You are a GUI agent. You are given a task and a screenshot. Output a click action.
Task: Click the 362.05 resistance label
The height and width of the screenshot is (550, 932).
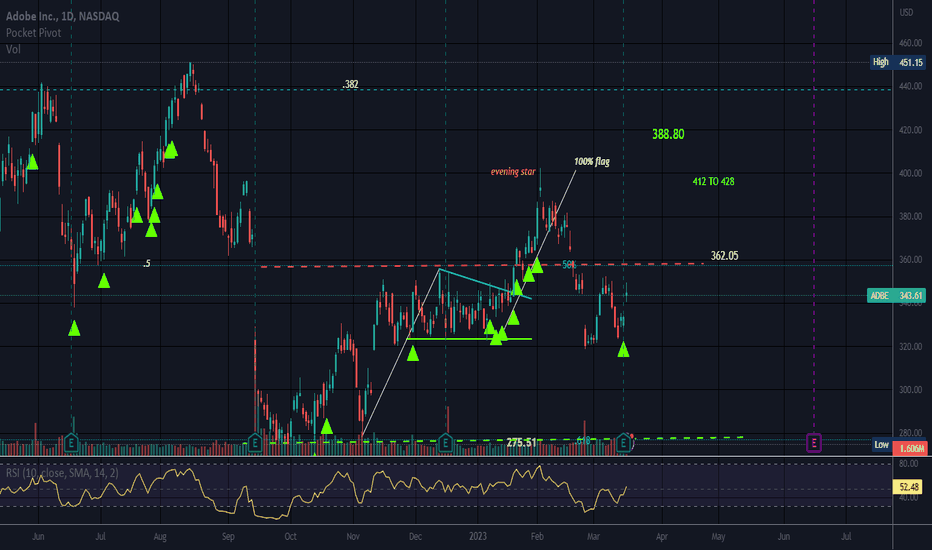click(x=725, y=256)
